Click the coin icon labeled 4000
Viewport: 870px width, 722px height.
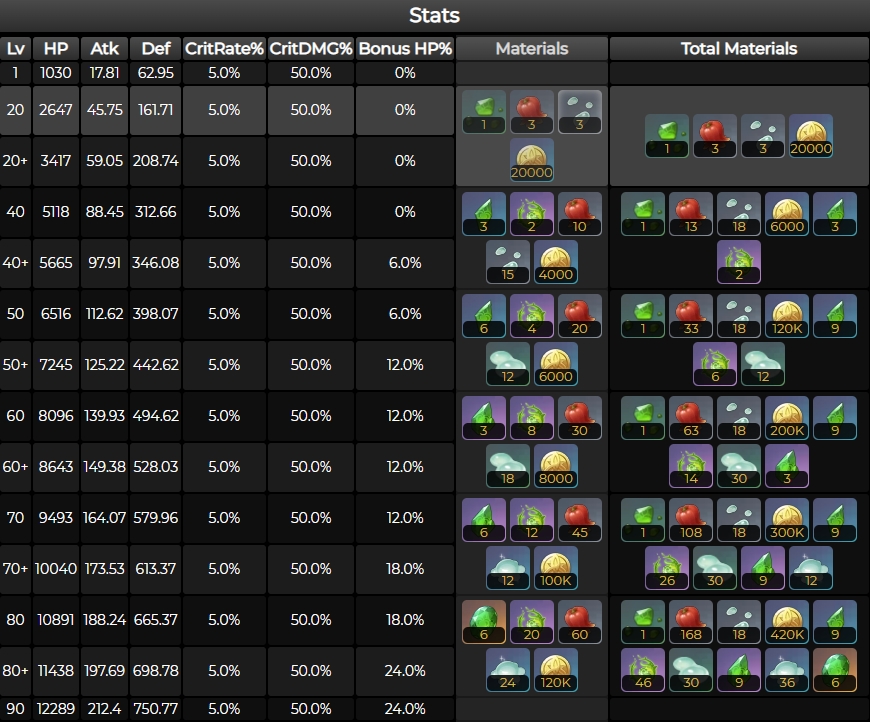[x=555, y=263]
